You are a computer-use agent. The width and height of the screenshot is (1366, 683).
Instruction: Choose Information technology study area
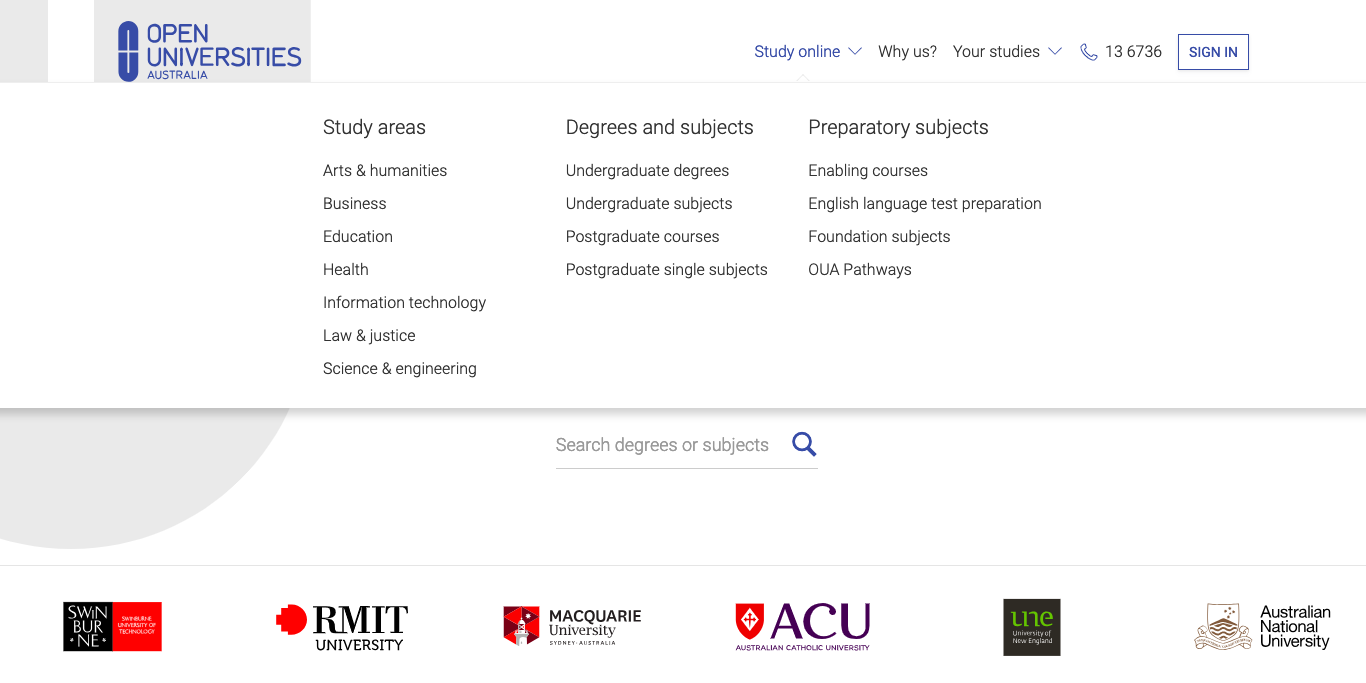click(404, 303)
